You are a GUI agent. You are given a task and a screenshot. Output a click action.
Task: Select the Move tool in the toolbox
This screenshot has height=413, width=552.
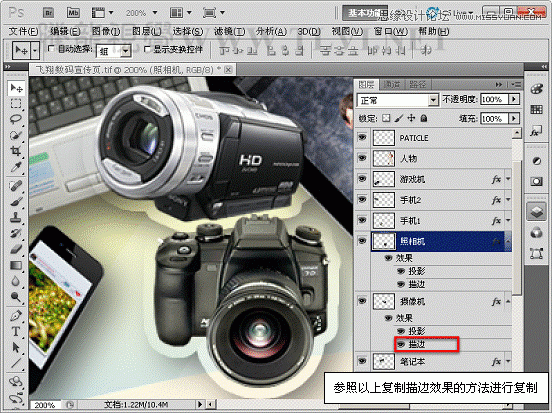tap(16, 88)
